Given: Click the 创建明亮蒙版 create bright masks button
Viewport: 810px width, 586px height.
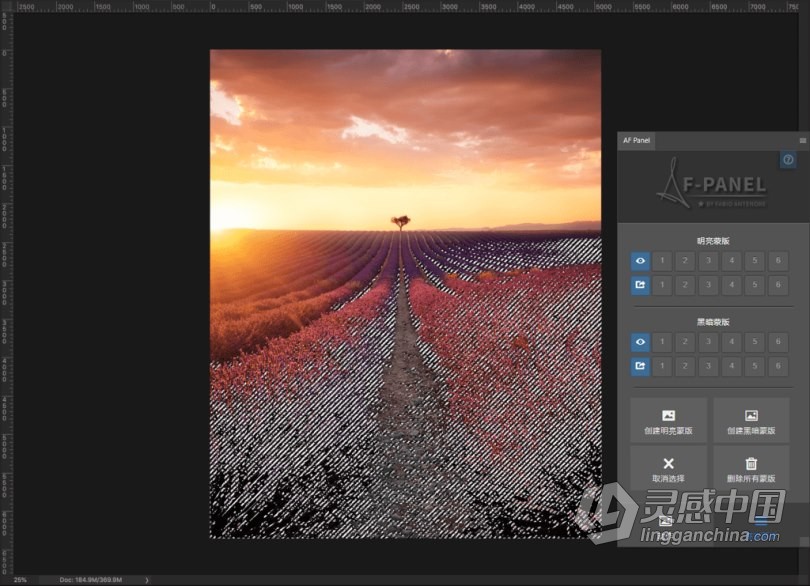Looking at the screenshot, I should [x=668, y=421].
